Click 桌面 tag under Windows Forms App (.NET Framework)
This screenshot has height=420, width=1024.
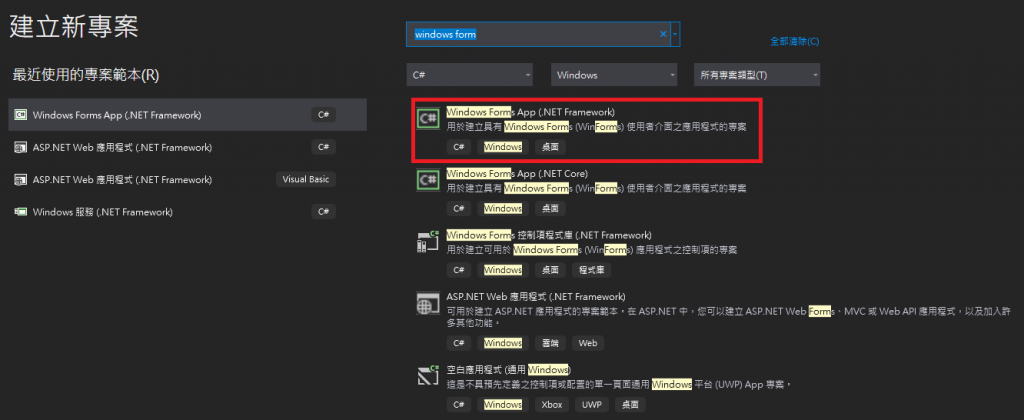[551, 147]
